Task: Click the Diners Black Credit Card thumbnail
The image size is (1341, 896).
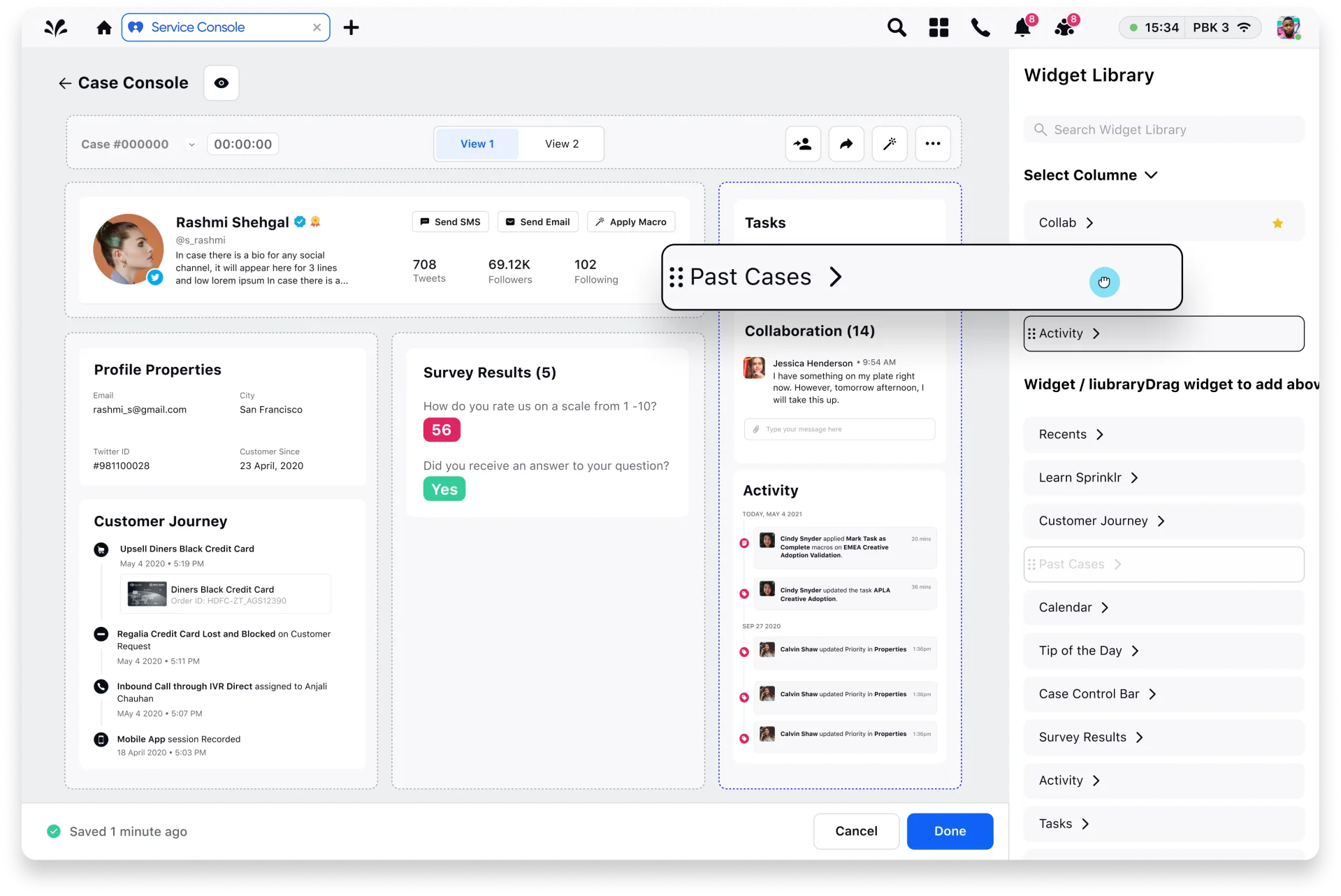Action: click(x=147, y=595)
